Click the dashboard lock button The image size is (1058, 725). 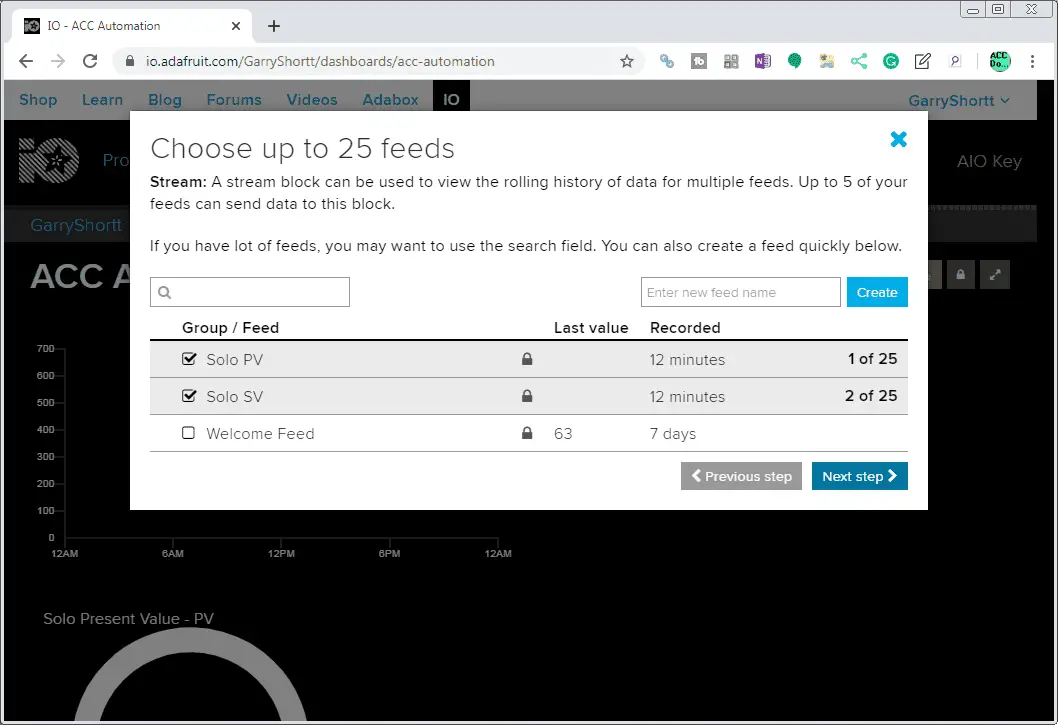[960, 275]
